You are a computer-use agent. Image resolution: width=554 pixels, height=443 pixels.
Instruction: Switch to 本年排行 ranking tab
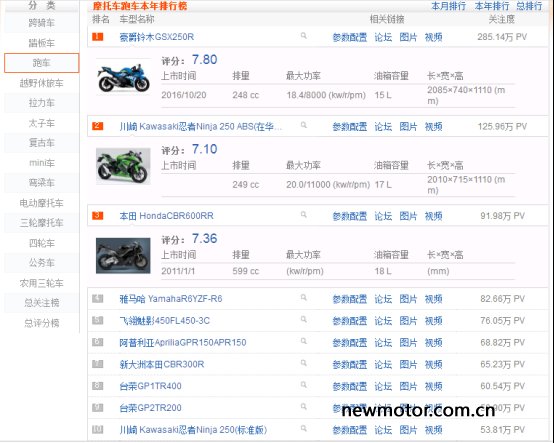point(492,6)
